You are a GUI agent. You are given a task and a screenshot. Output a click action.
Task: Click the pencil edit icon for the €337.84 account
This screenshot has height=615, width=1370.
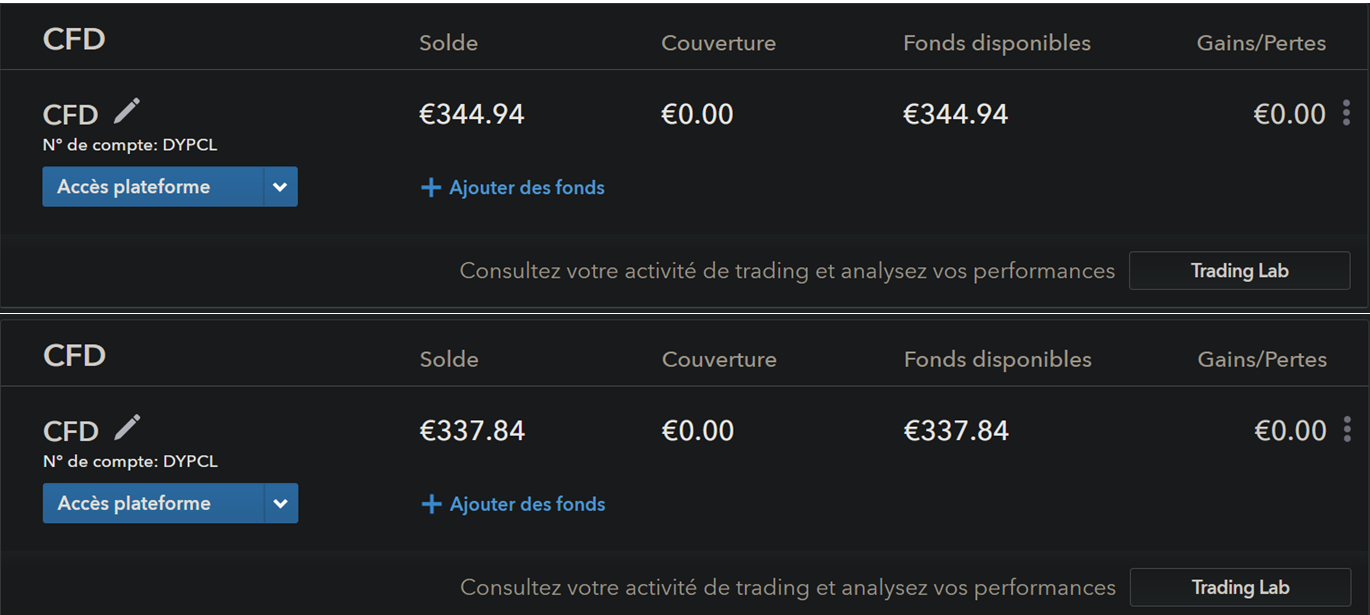coord(127,428)
